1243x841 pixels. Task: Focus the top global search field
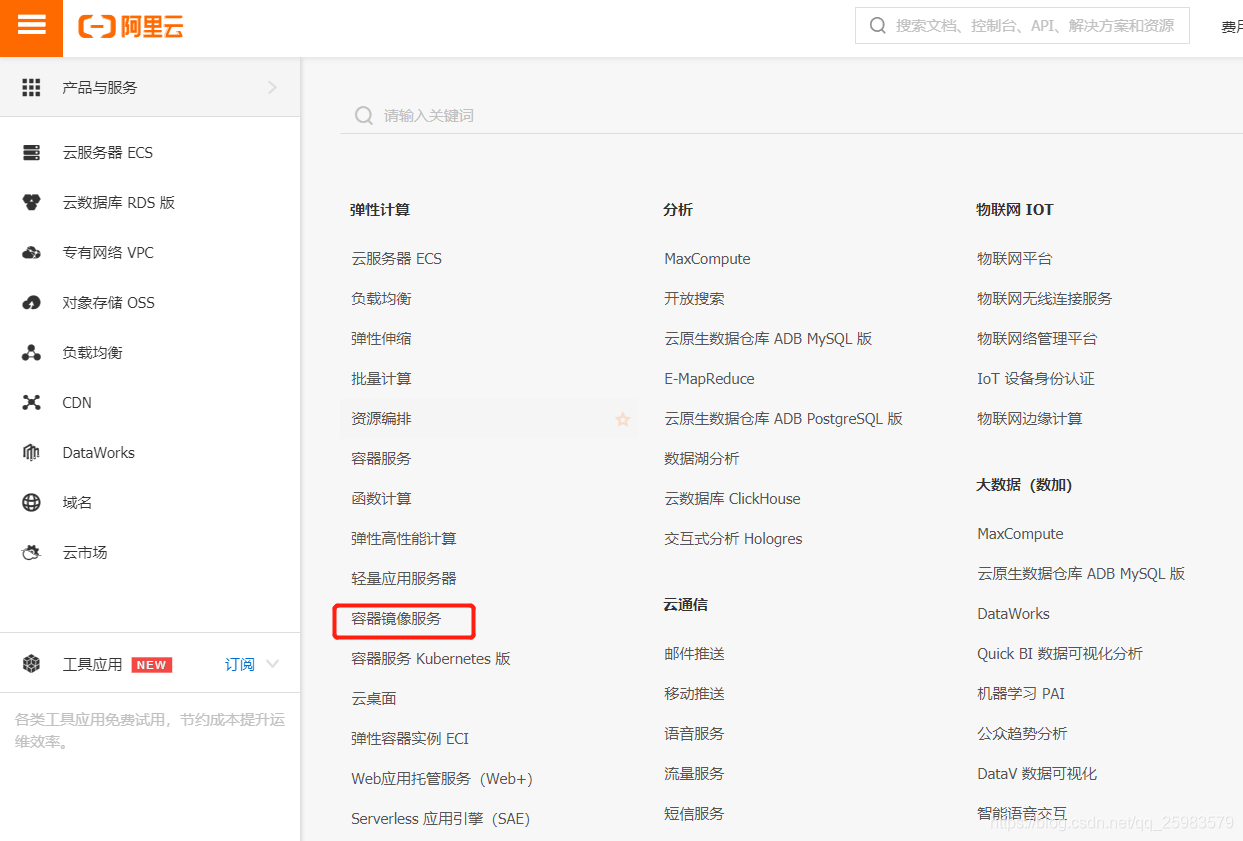coord(1022,26)
